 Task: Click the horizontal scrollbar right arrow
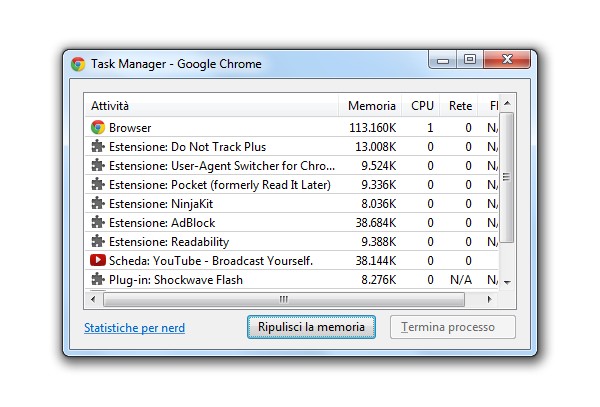[x=490, y=300]
